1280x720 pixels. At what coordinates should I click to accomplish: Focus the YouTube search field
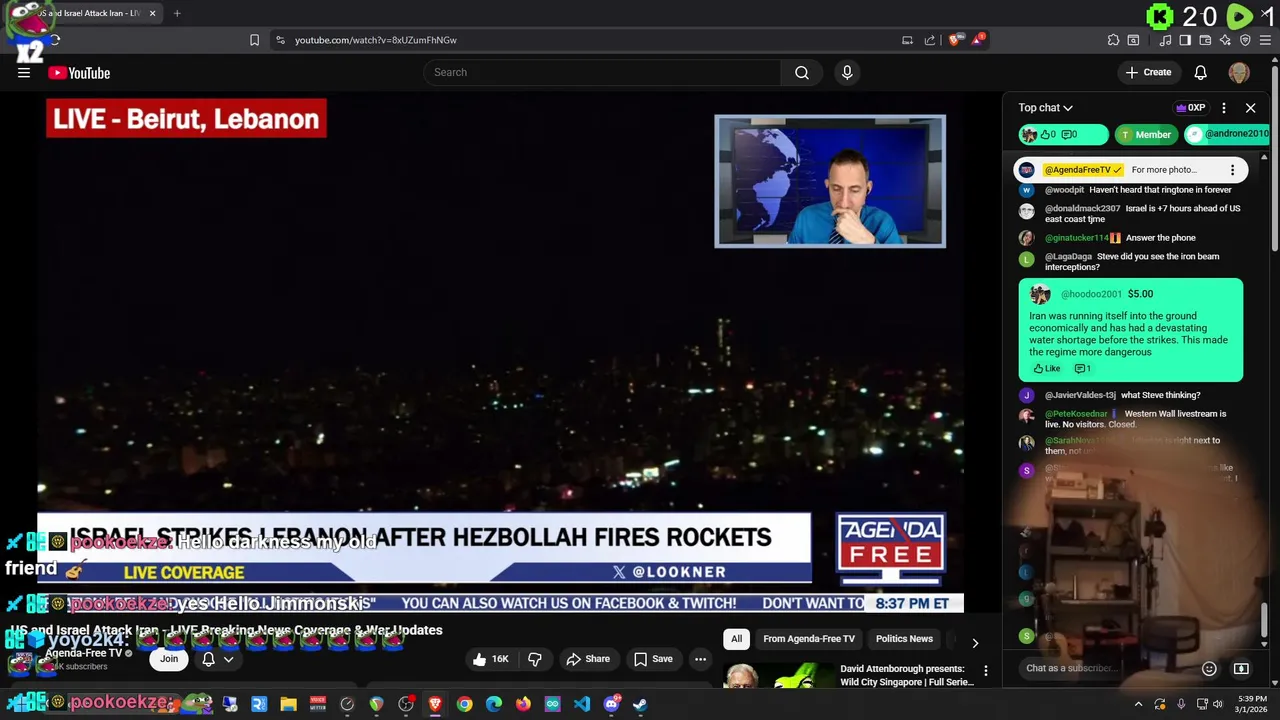(x=602, y=72)
